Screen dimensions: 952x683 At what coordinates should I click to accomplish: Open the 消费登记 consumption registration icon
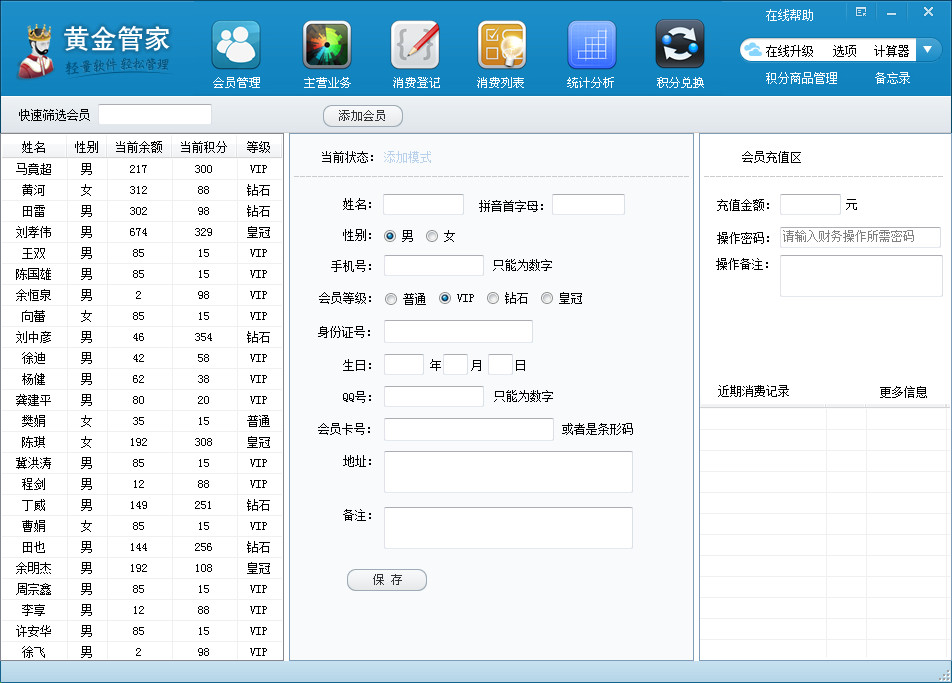tap(415, 45)
